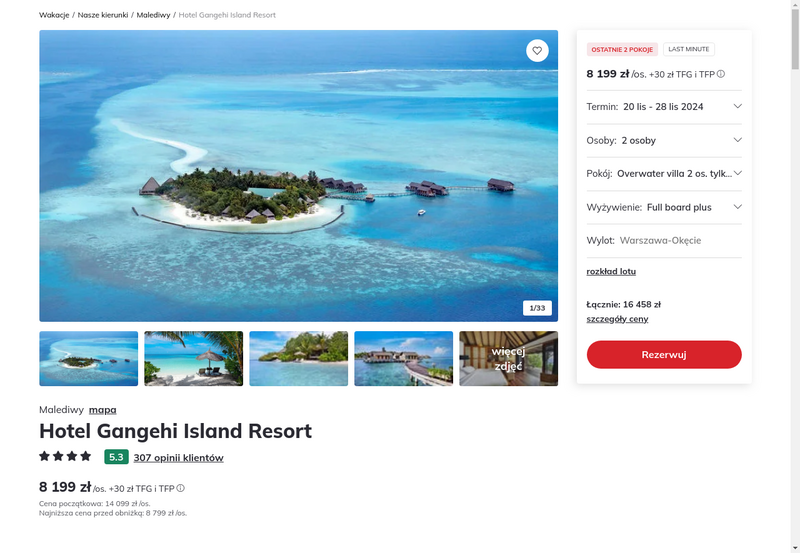Click info icon beside price under hotel name

coord(181,488)
